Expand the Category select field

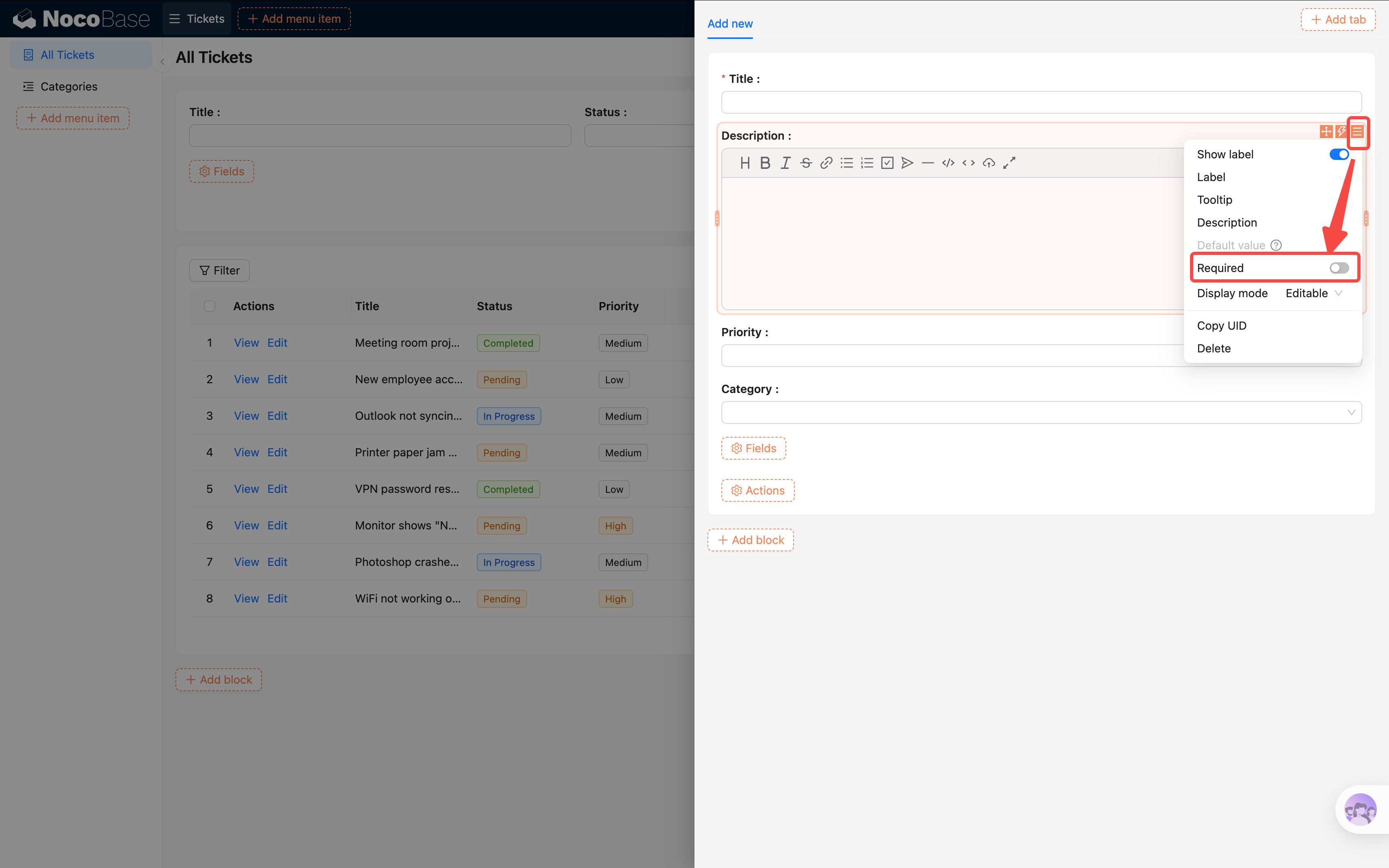pos(1041,412)
